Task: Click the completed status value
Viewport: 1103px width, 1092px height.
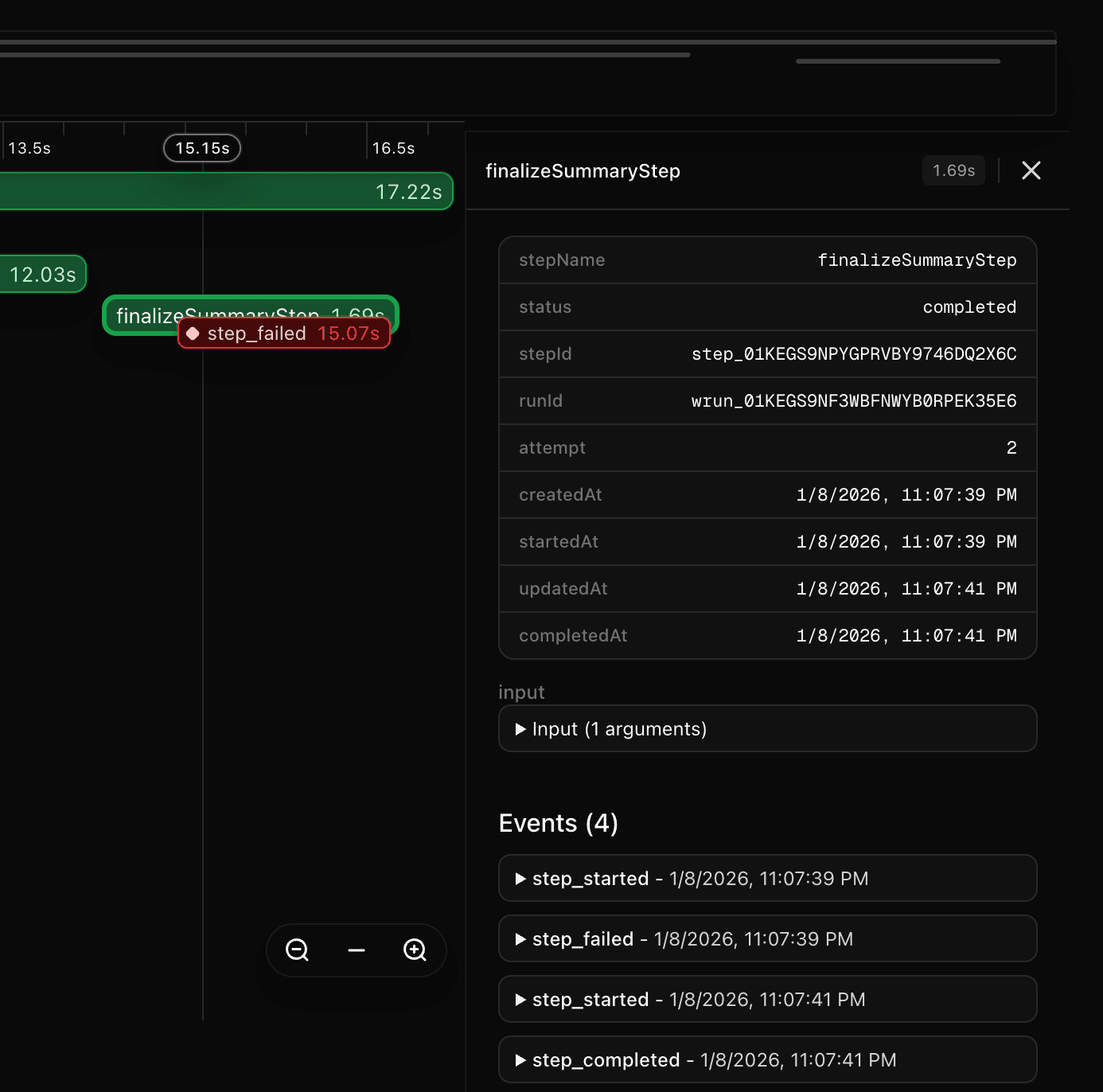Action: 969,307
